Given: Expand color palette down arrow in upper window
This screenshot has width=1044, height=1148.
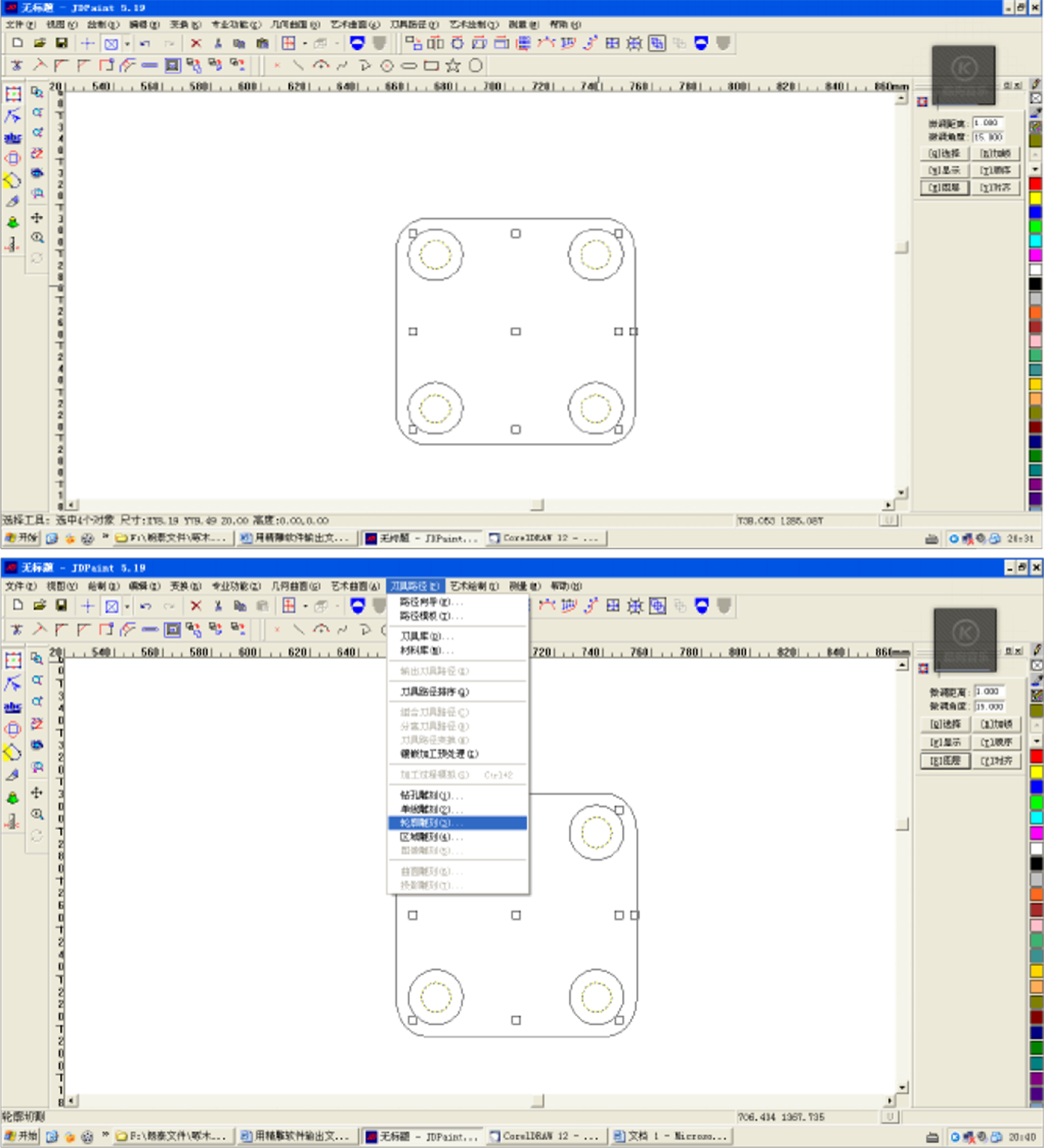Looking at the screenshot, I should pyautogui.click(x=1035, y=169).
